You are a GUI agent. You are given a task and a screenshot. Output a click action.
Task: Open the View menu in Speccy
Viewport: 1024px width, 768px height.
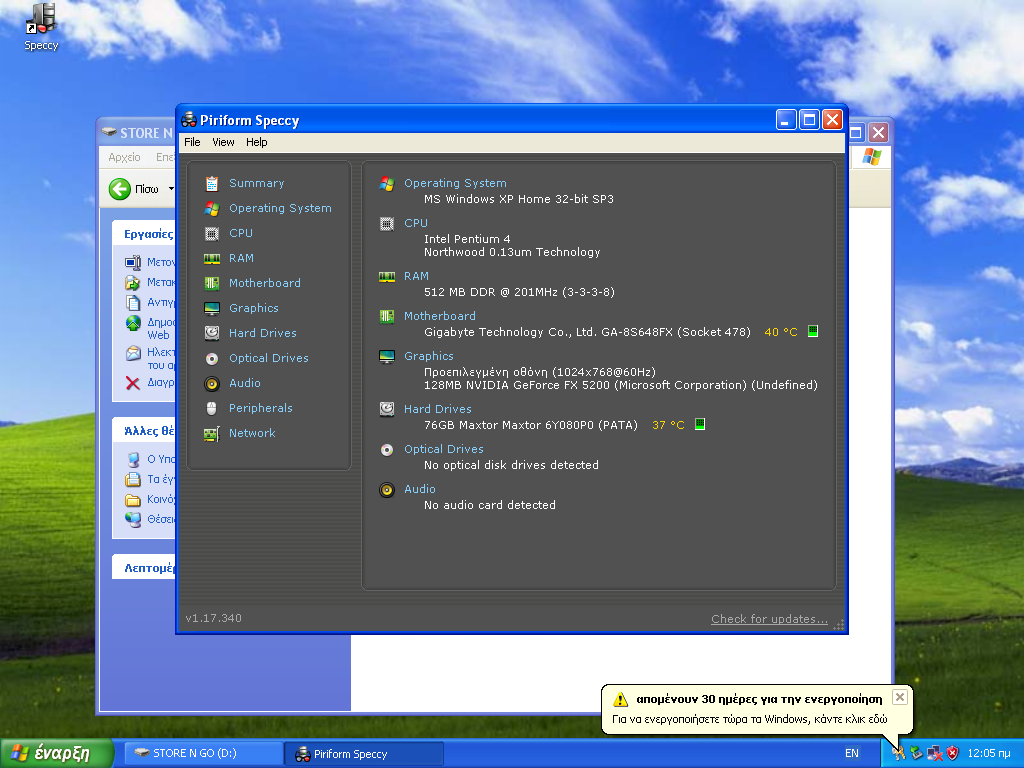(x=223, y=142)
